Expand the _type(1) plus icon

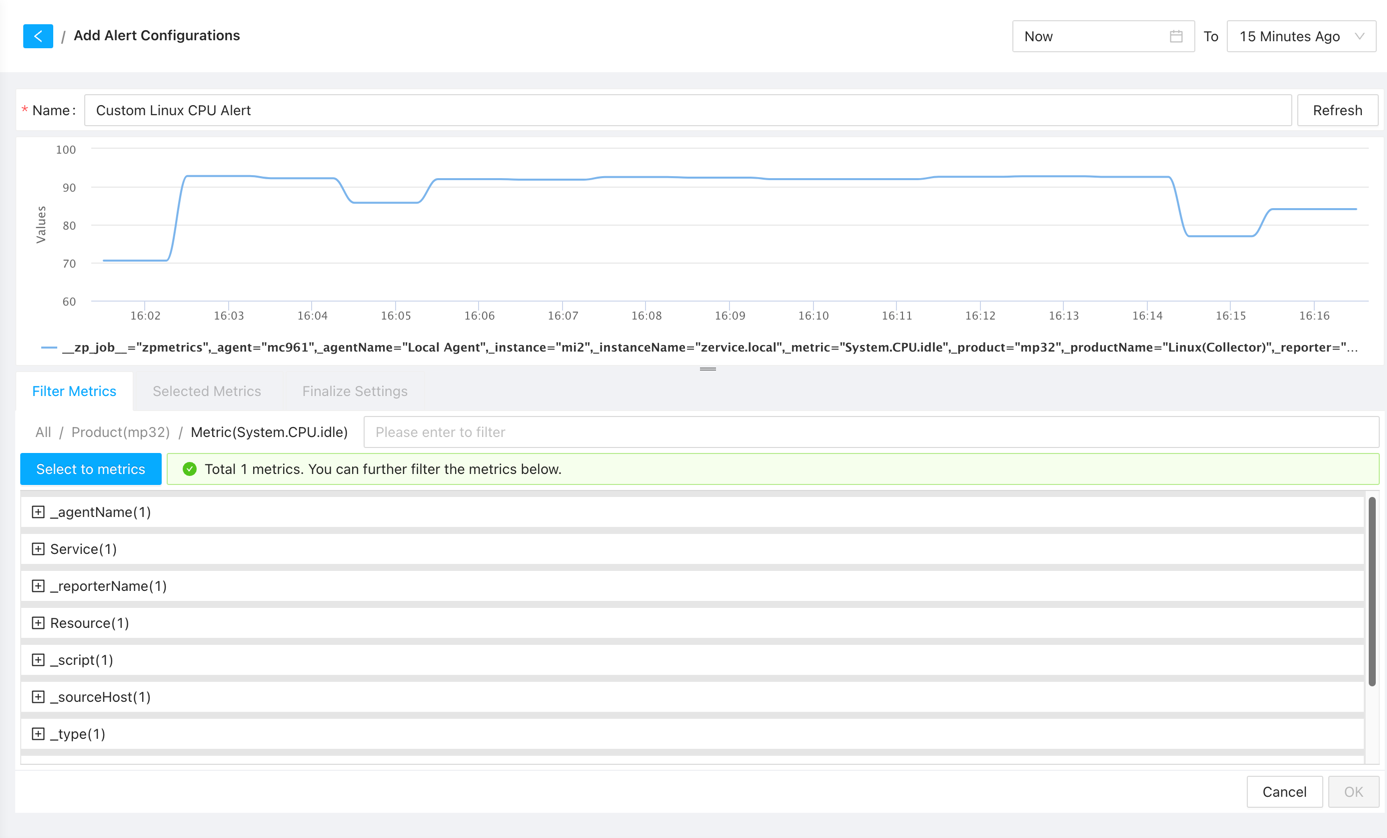38,734
